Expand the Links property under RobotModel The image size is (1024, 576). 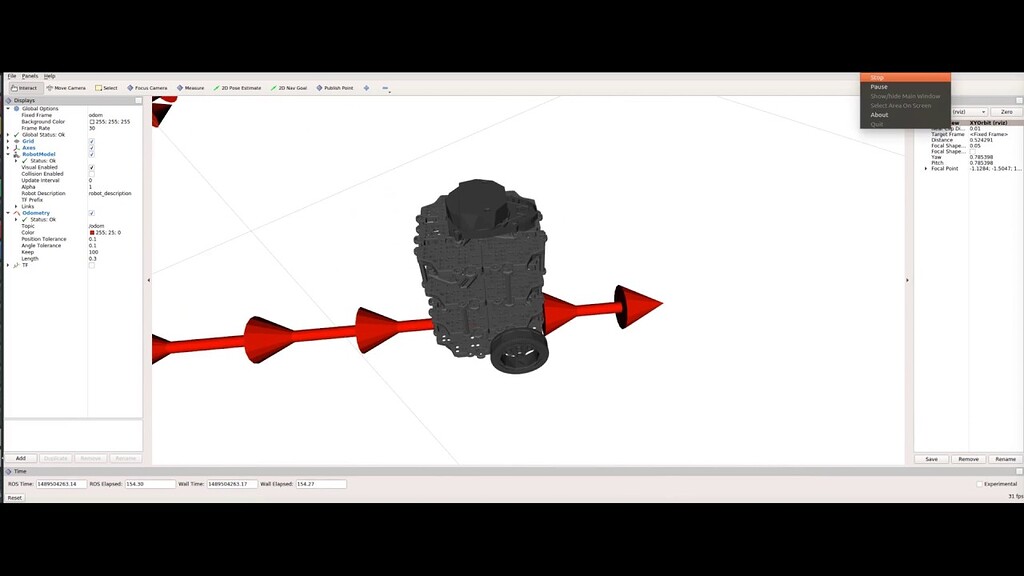coord(17,205)
